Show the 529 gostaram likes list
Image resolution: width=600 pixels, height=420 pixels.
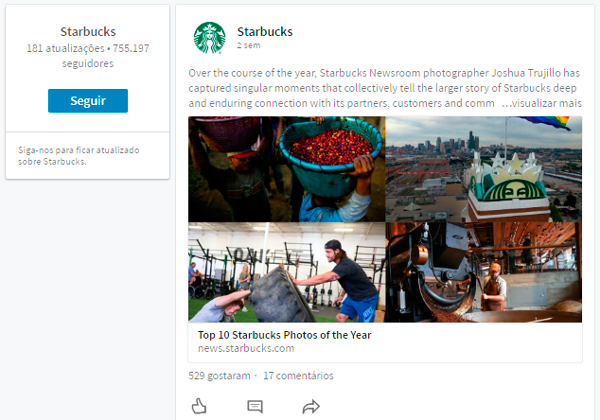click(219, 376)
